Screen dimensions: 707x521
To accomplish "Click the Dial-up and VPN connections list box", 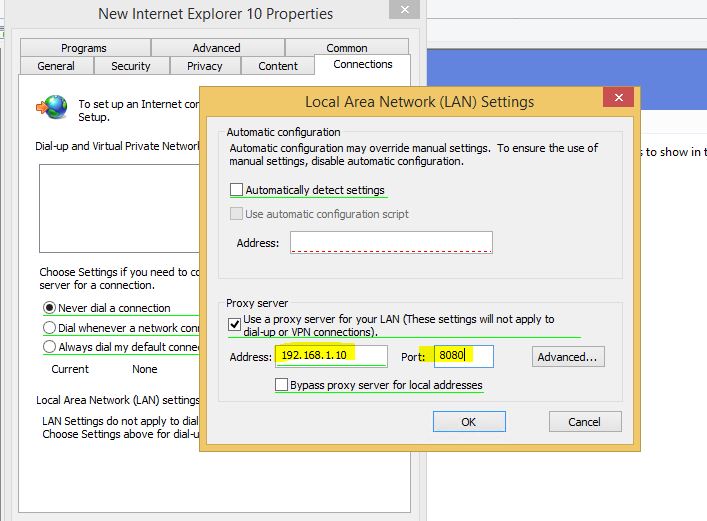I will click(119, 208).
